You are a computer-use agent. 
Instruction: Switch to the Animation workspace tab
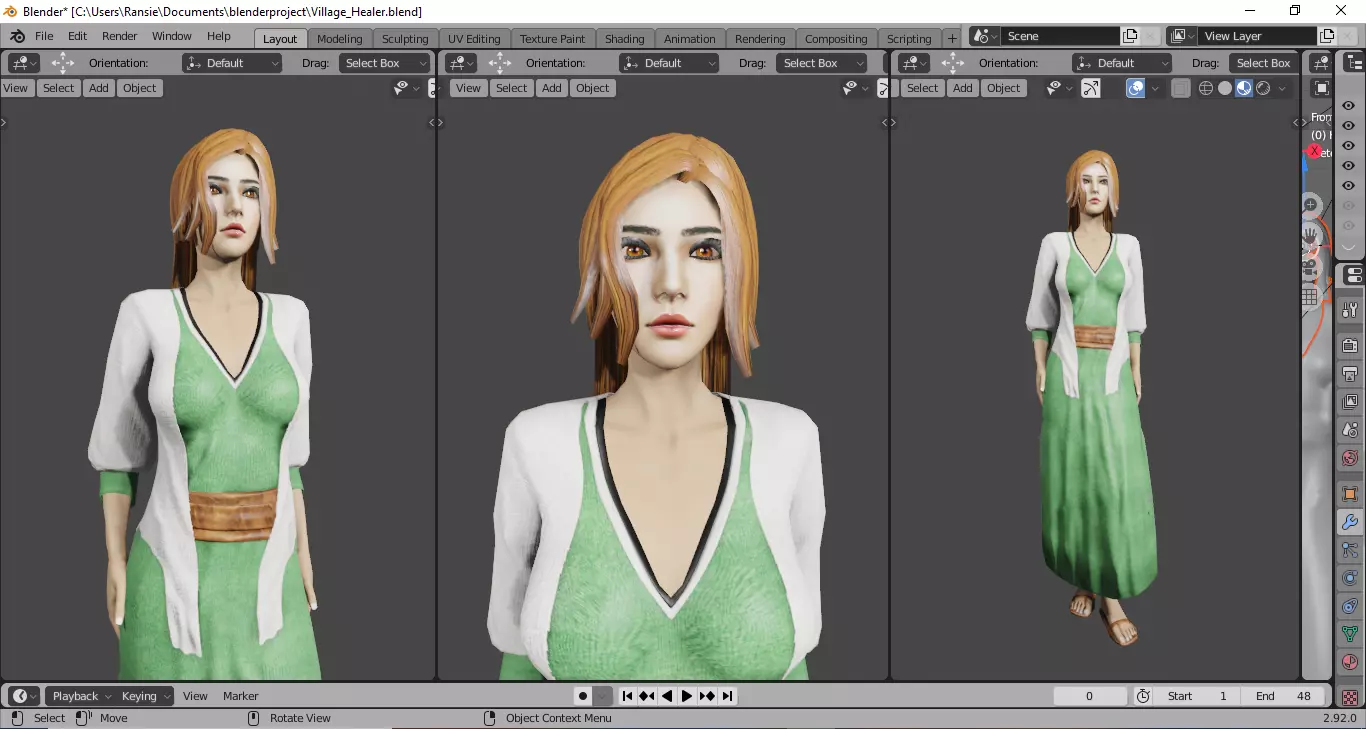[x=690, y=39]
